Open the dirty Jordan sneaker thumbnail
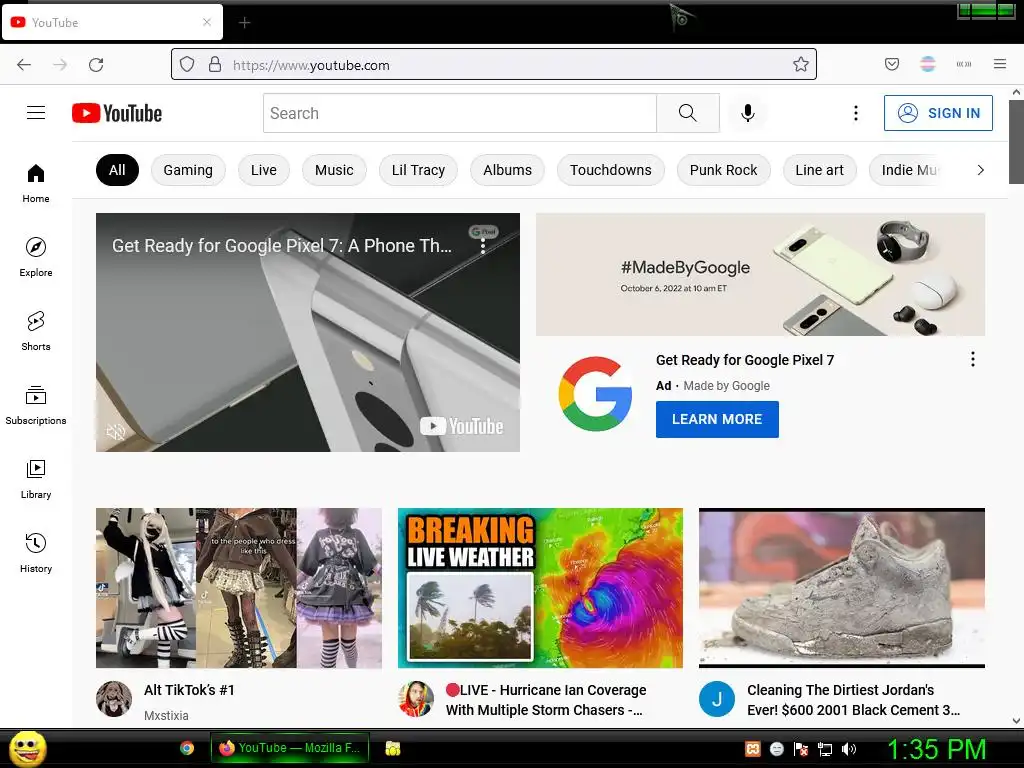Image resolution: width=1024 pixels, height=768 pixels. [x=842, y=588]
